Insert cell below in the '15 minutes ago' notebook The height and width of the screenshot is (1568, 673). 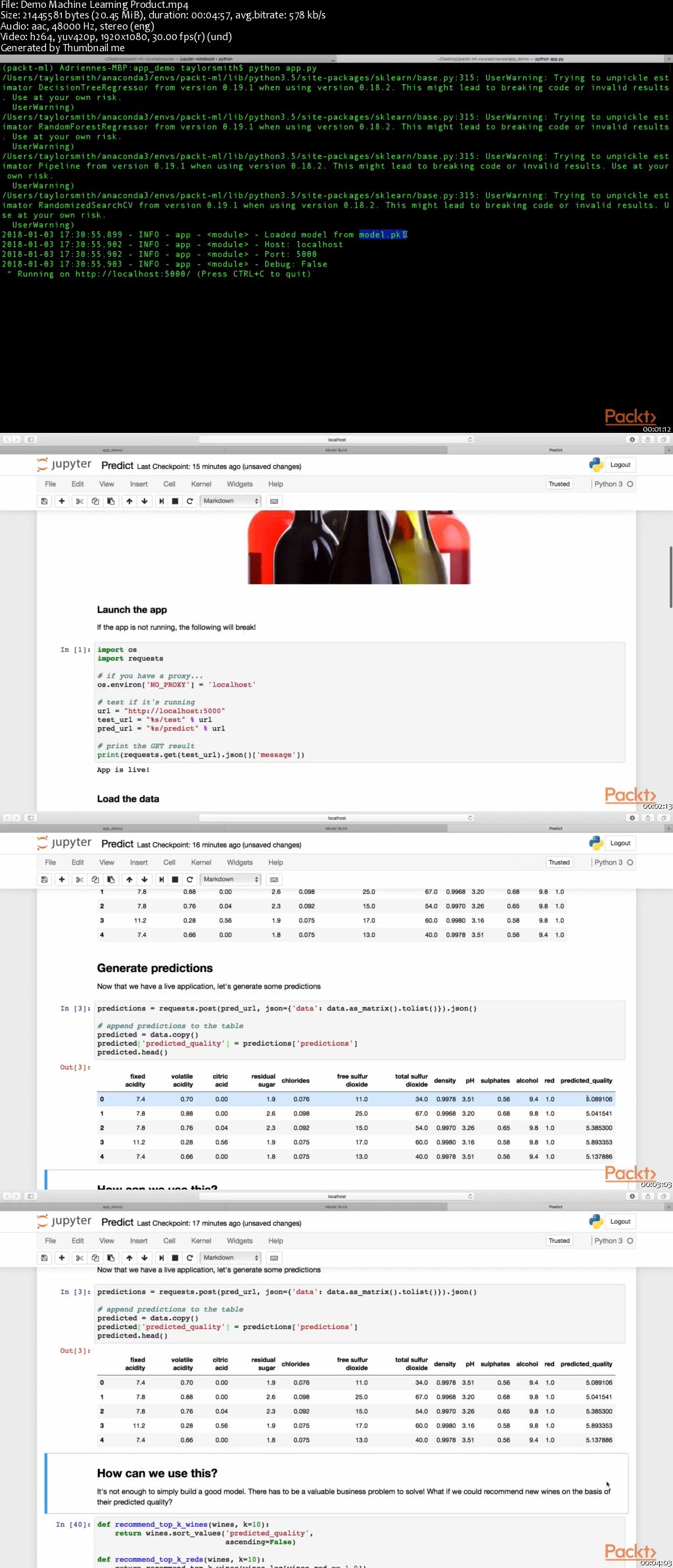tap(62, 501)
